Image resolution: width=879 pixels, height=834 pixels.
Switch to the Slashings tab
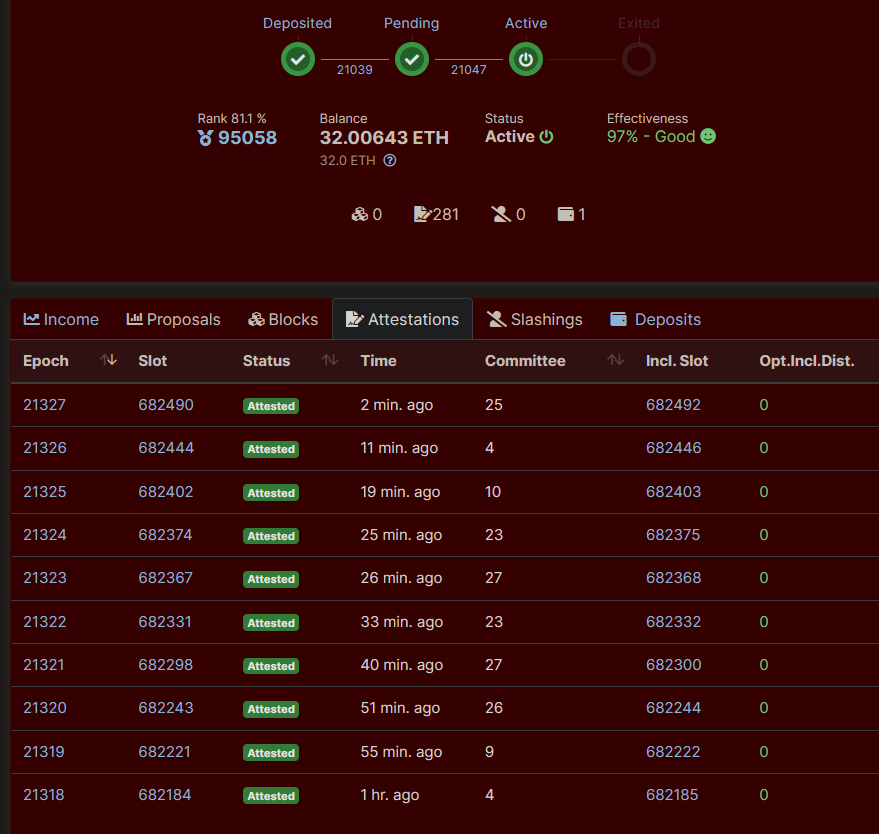[x=534, y=319]
